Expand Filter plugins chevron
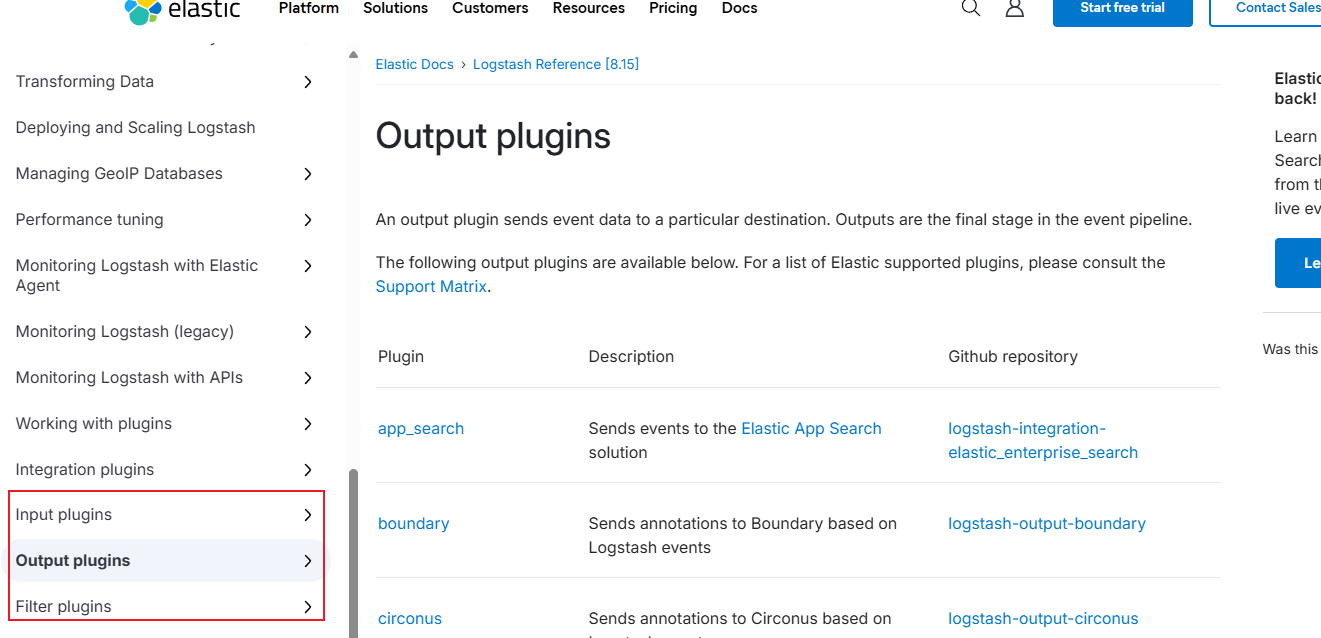1321x638 pixels. [x=308, y=607]
